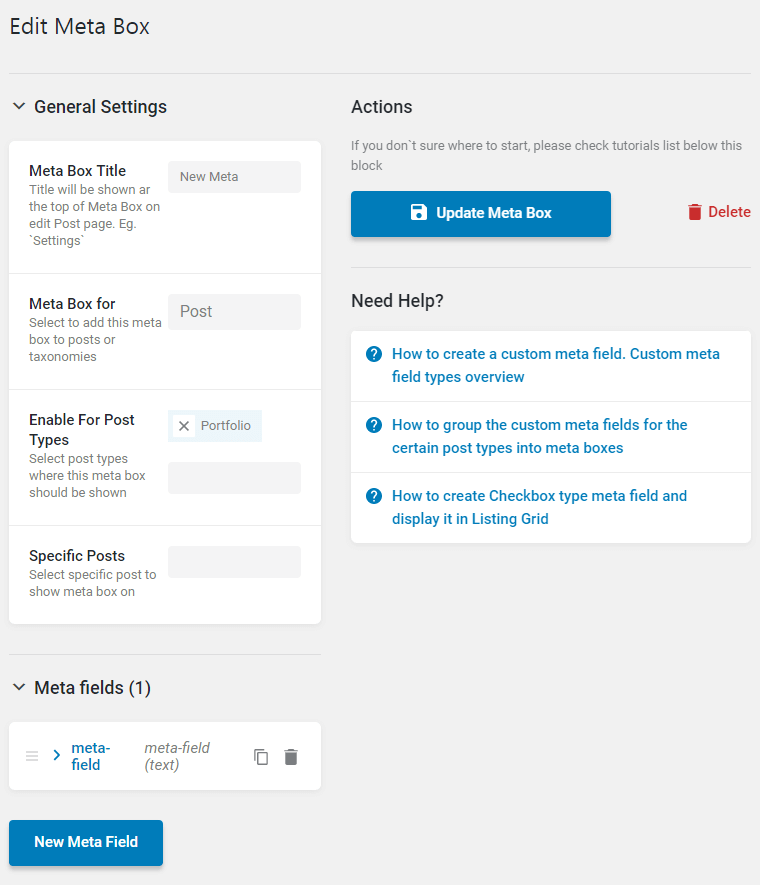Click question icon beside group meta fields tutorial

pos(374,425)
